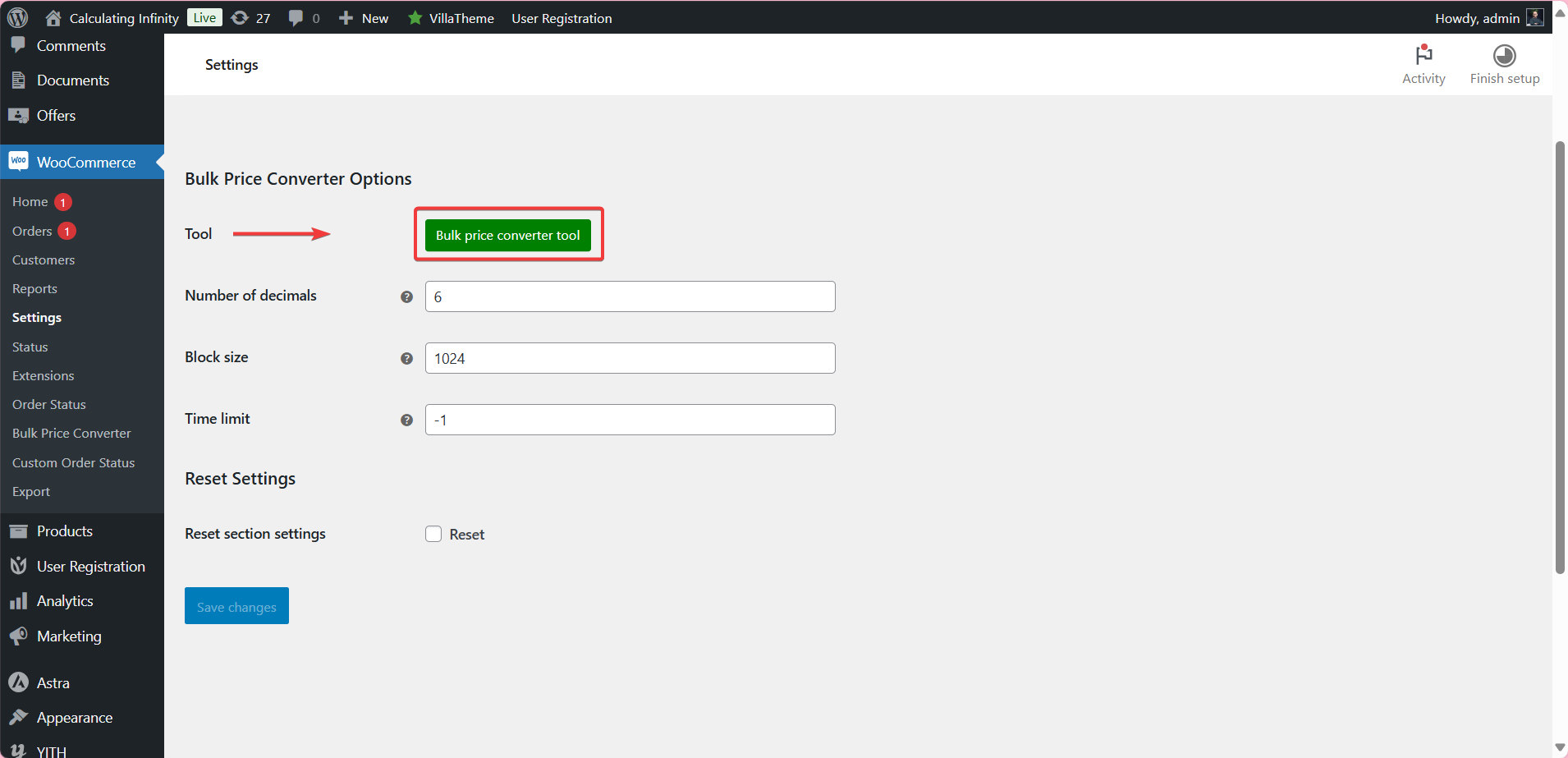Click the plus New icon in admin bar
The height and width of the screenshot is (758, 1568).
coord(346,17)
